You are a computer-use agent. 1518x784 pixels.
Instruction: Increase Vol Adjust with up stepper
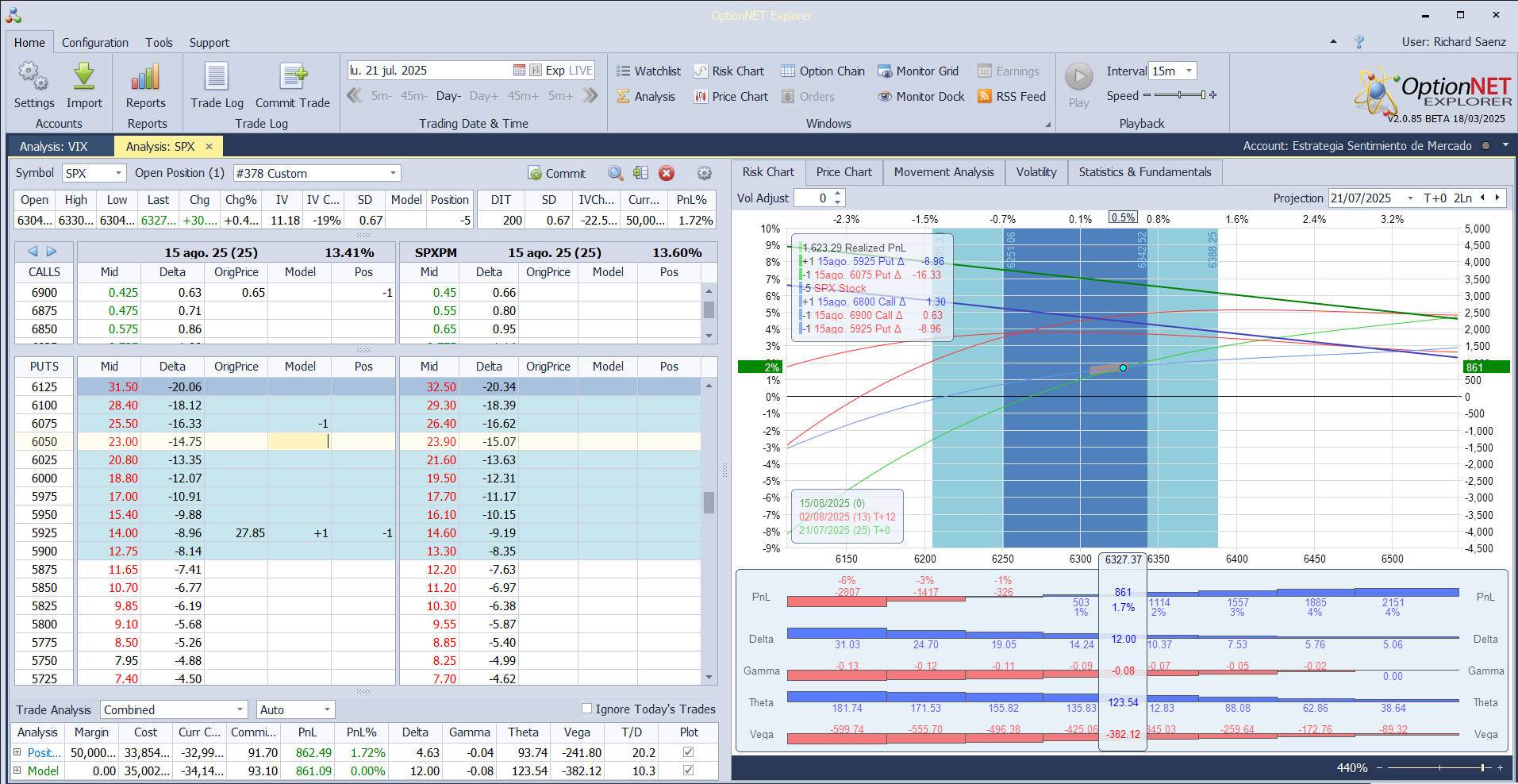point(838,194)
